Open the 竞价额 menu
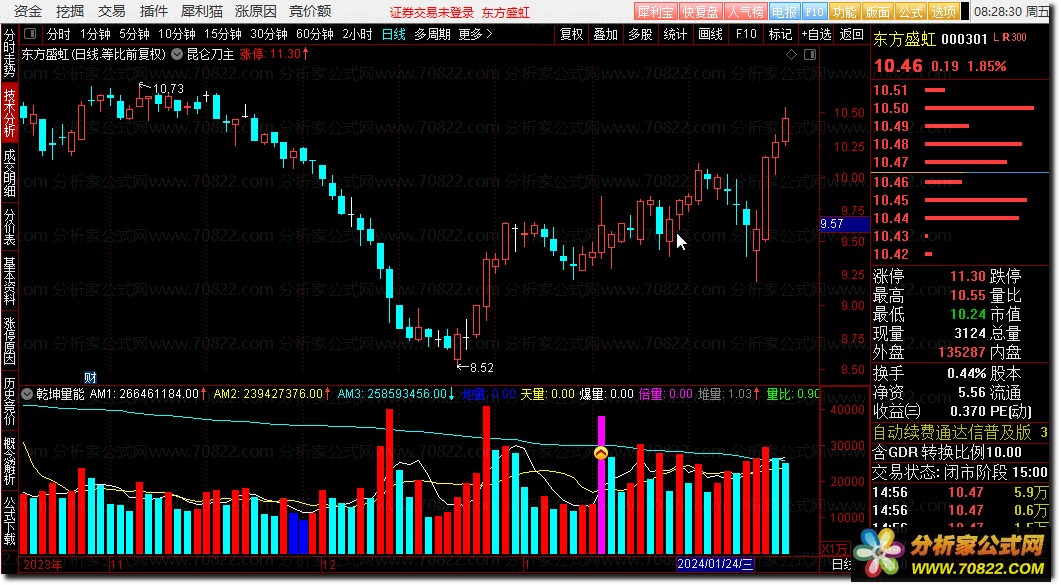The height and width of the screenshot is (585, 1061). point(310,11)
